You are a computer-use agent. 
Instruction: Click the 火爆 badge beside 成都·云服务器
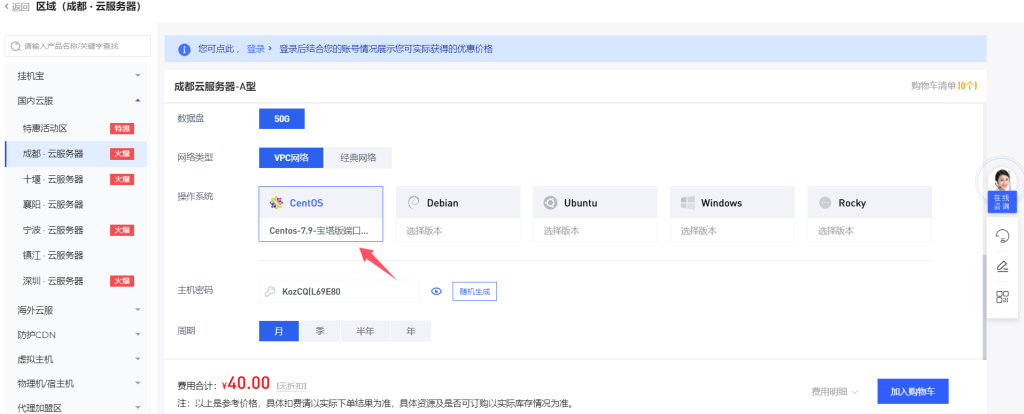point(122,153)
